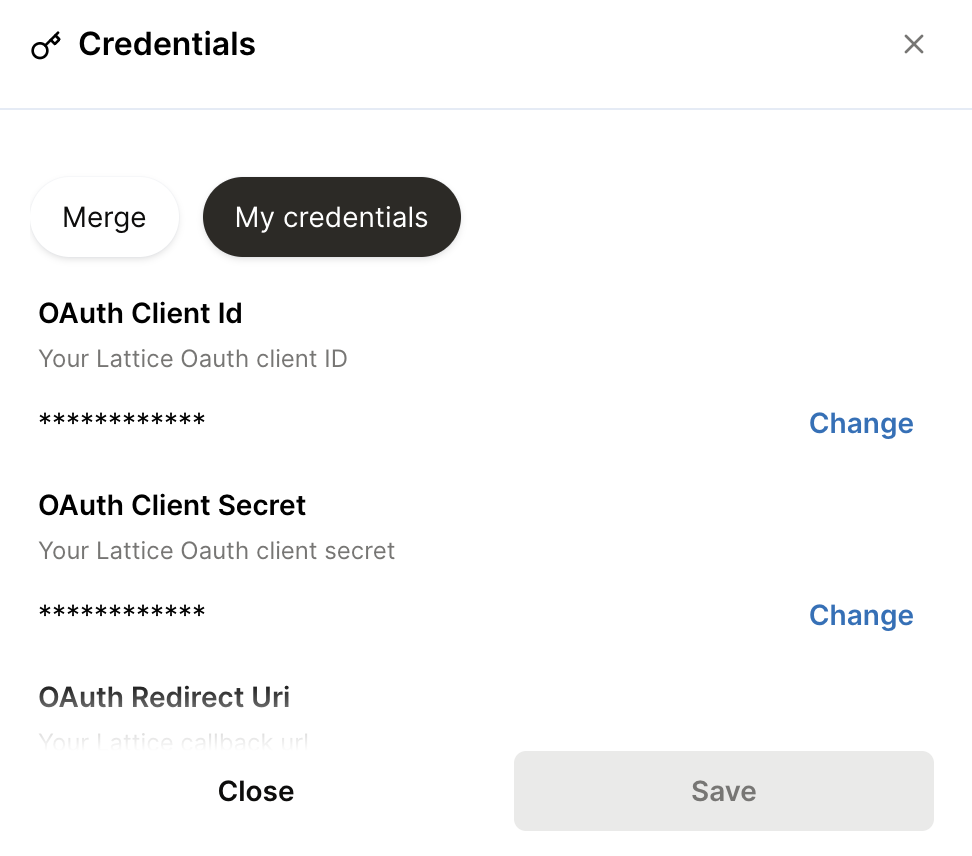Screen dimensions: 972x856
Task: Select the My credentials tab
Action: [331, 217]
